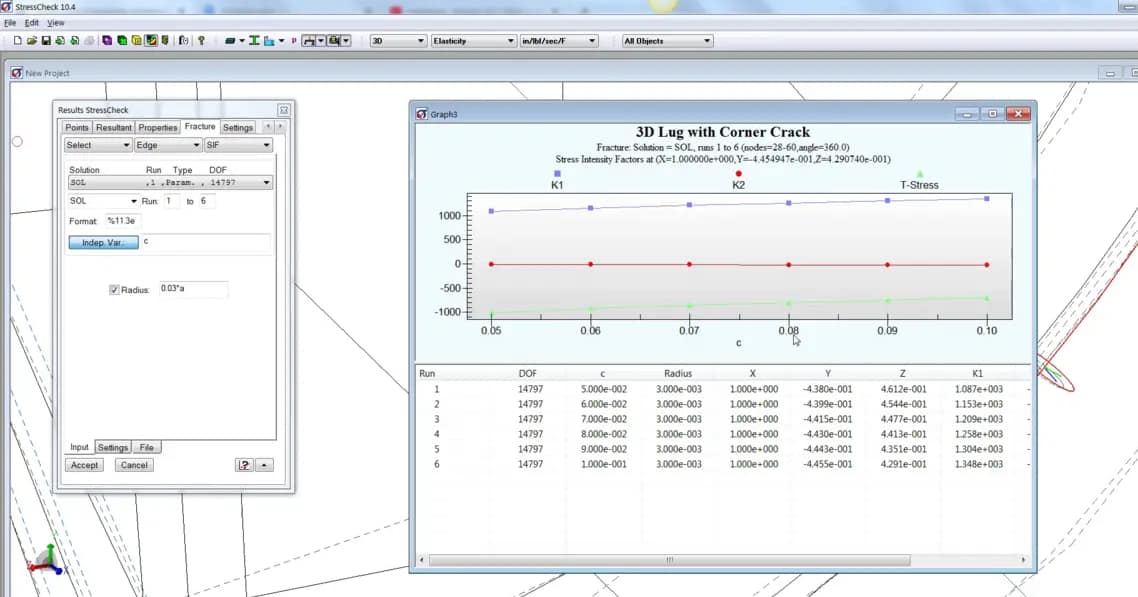Click the Format input field showing %11.3e
Screen dimensions: 1138x597
click(x=124, y=221)
